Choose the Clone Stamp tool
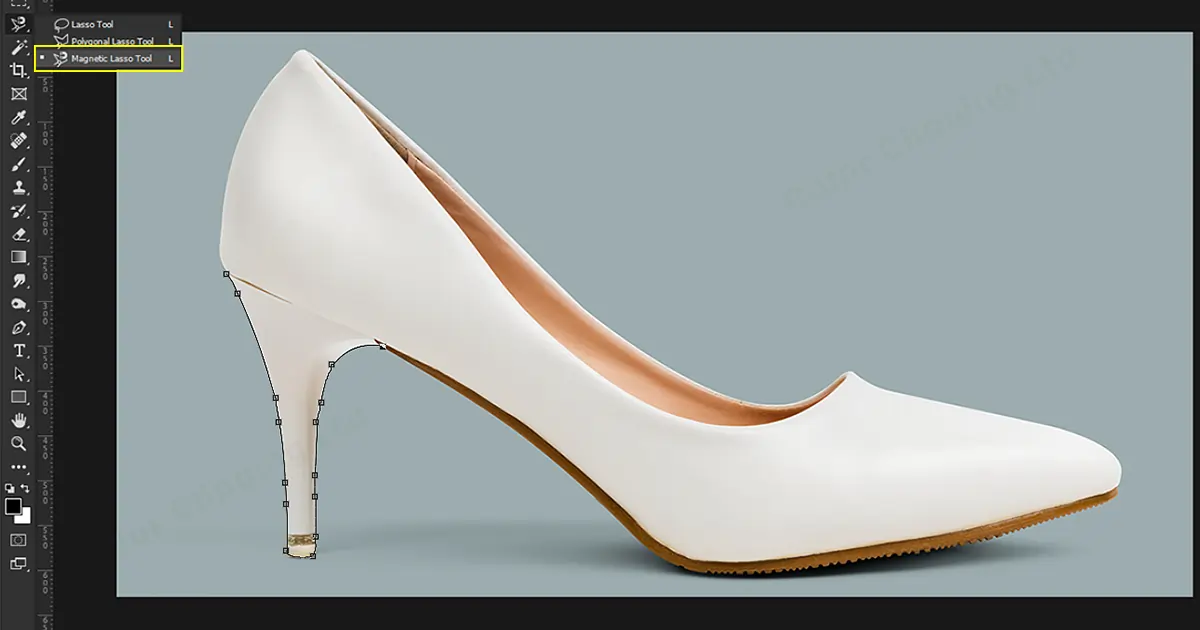Image resolution: width=1200 pixels, height=630 pixels. point(18,187)
